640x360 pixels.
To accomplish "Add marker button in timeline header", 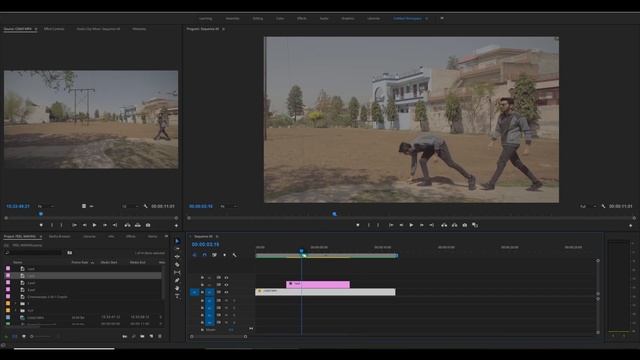I will point(224,255).
